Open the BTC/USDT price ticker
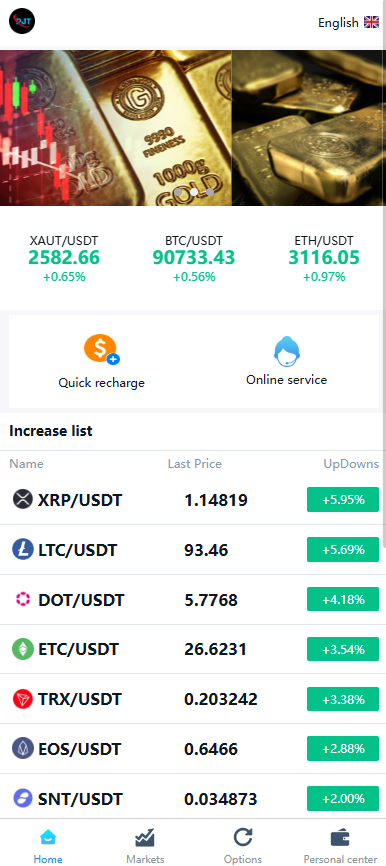The width and height of the screenshot is (386, 866). [194, 258]
